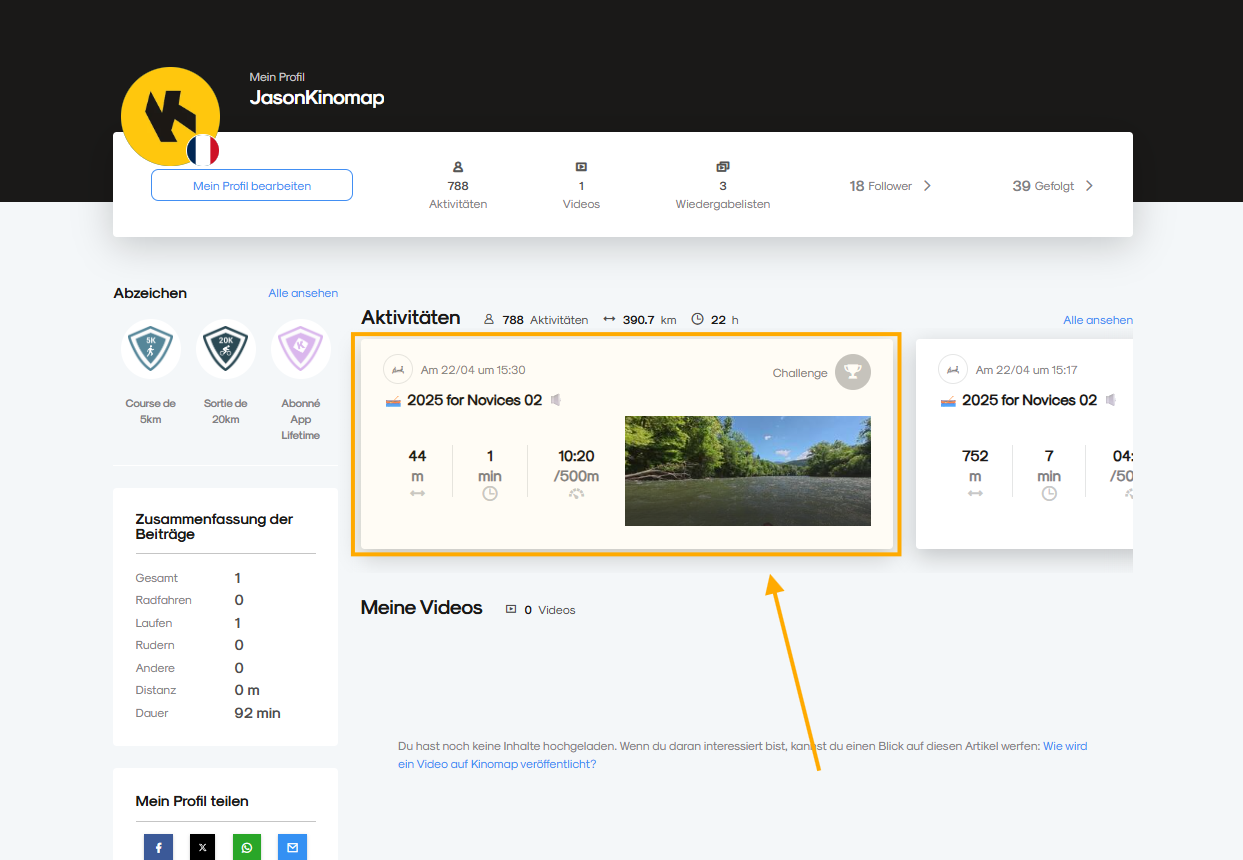Click the 'Rudern' row in summary

pyautogui.click(x=189, y=645)
